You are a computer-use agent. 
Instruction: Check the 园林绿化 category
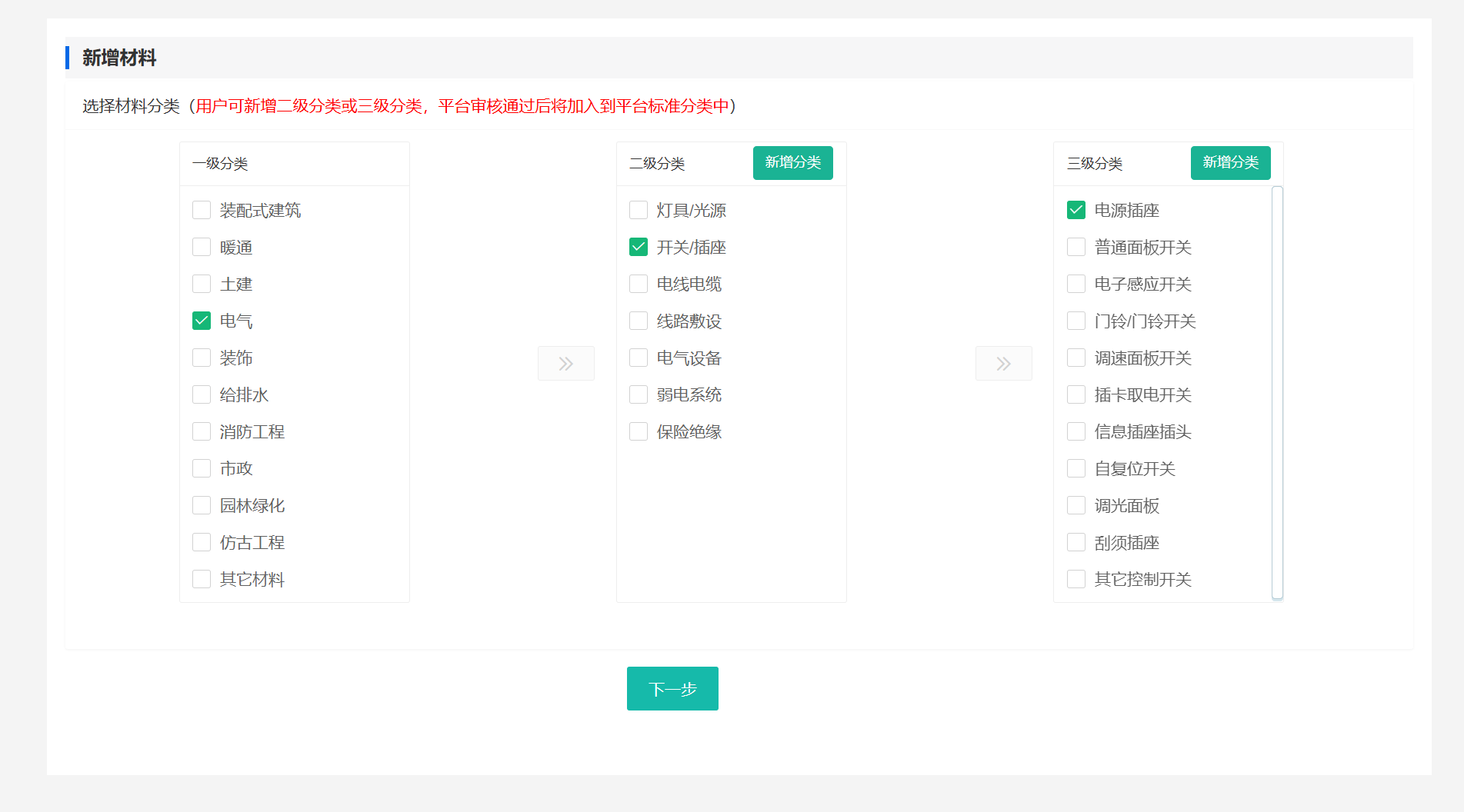pyautogui.click(x=202, y=505)
